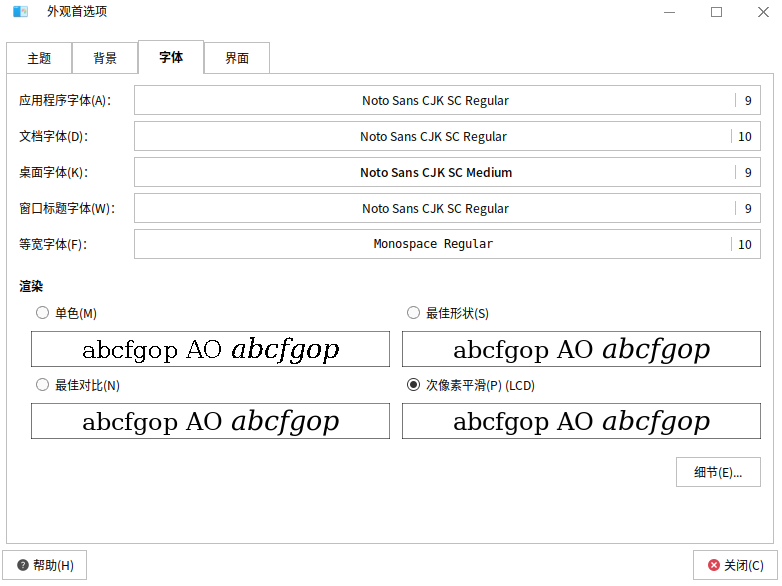Open the 窗口标题字体 font selector
Image resolution: width=782 pixels, height=586 pixels.
coord(447,209)
